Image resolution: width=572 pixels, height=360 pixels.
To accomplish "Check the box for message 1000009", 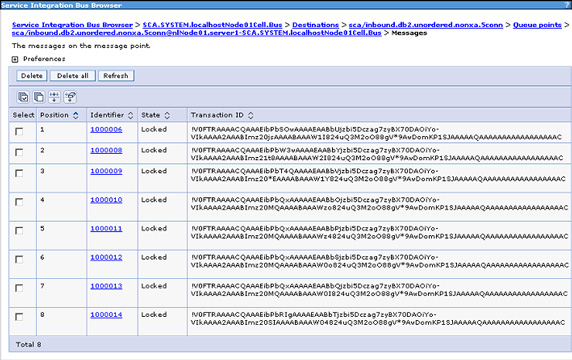I will coord(19,173).
